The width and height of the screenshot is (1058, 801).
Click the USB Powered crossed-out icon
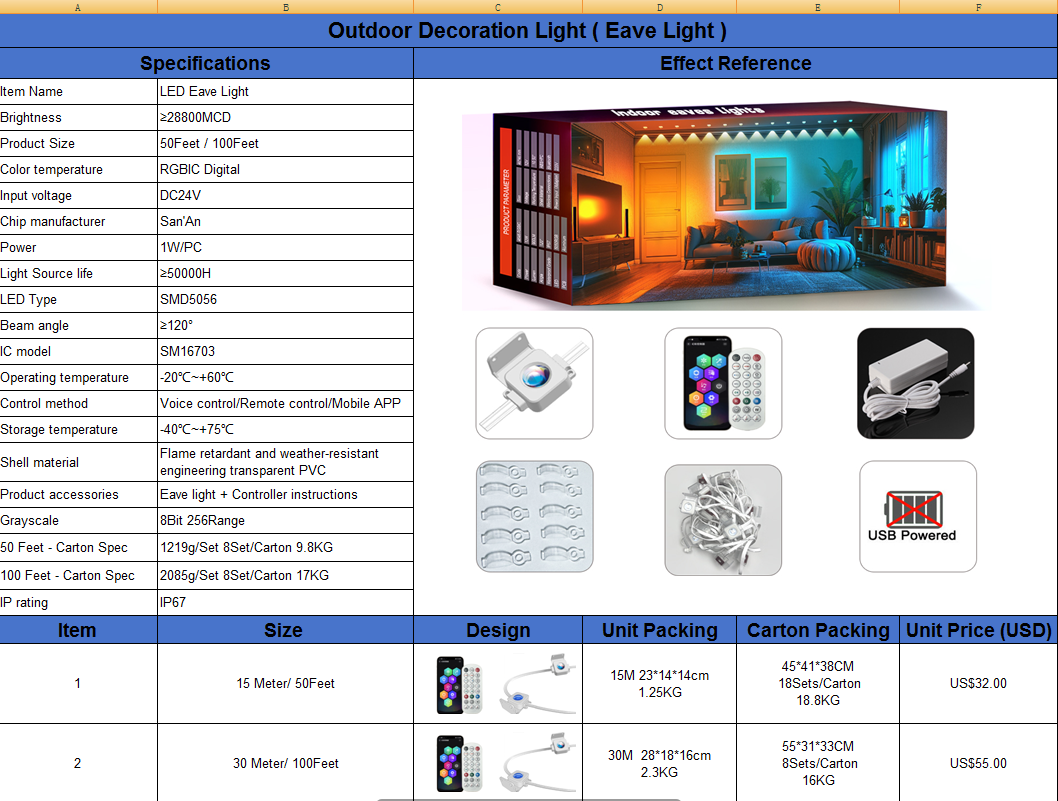917,516
